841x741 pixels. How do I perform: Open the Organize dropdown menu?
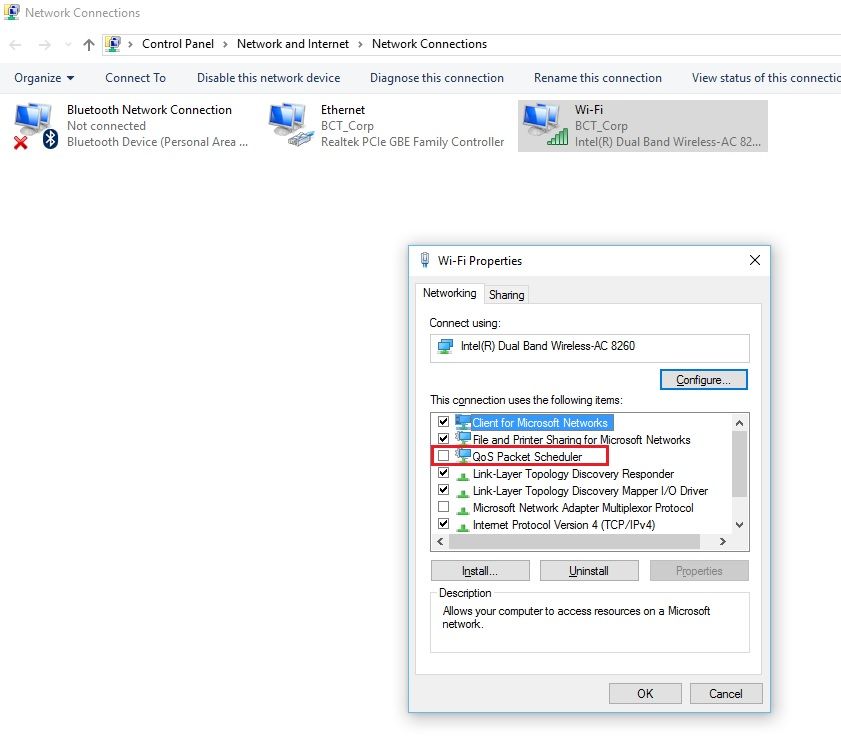coord(44,78)
